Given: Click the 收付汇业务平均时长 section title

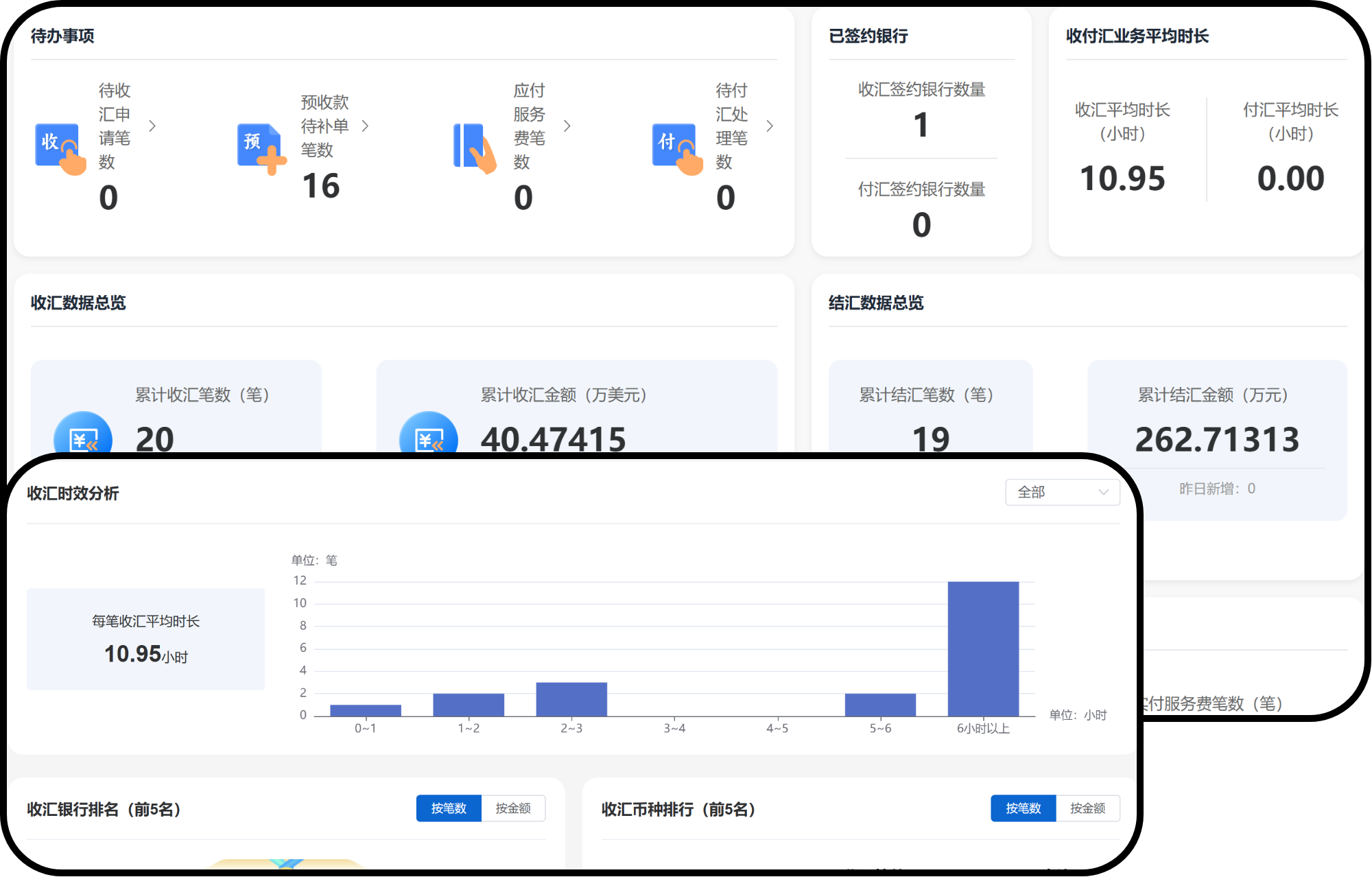Looking at the screenshot, I should [1137, 36].
